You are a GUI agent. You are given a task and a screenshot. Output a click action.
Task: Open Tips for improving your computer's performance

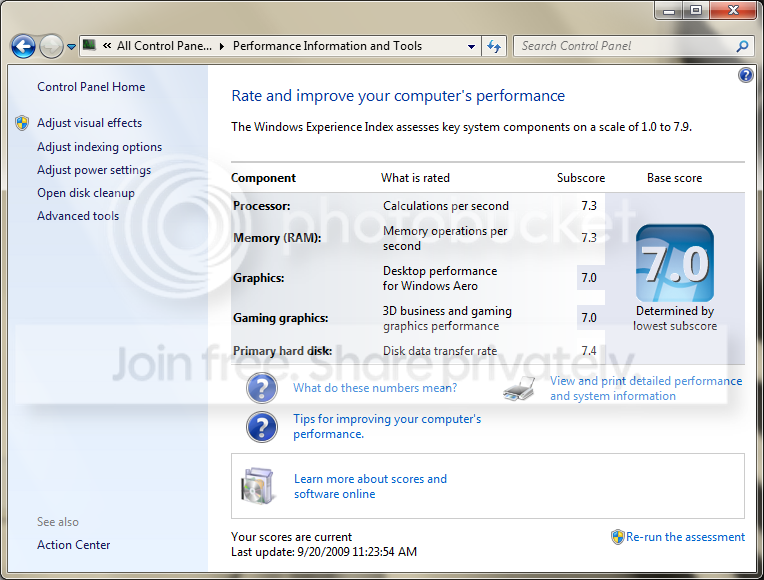pyautogui.click(x=387, y=426)
